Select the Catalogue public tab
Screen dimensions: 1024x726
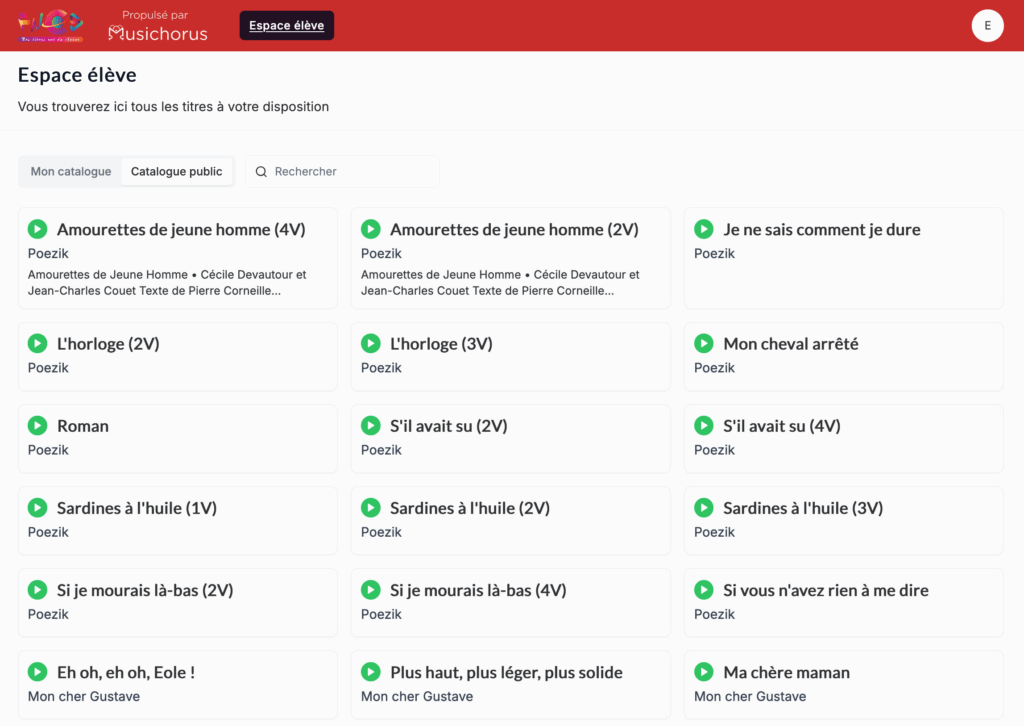(x=176, y=172)
